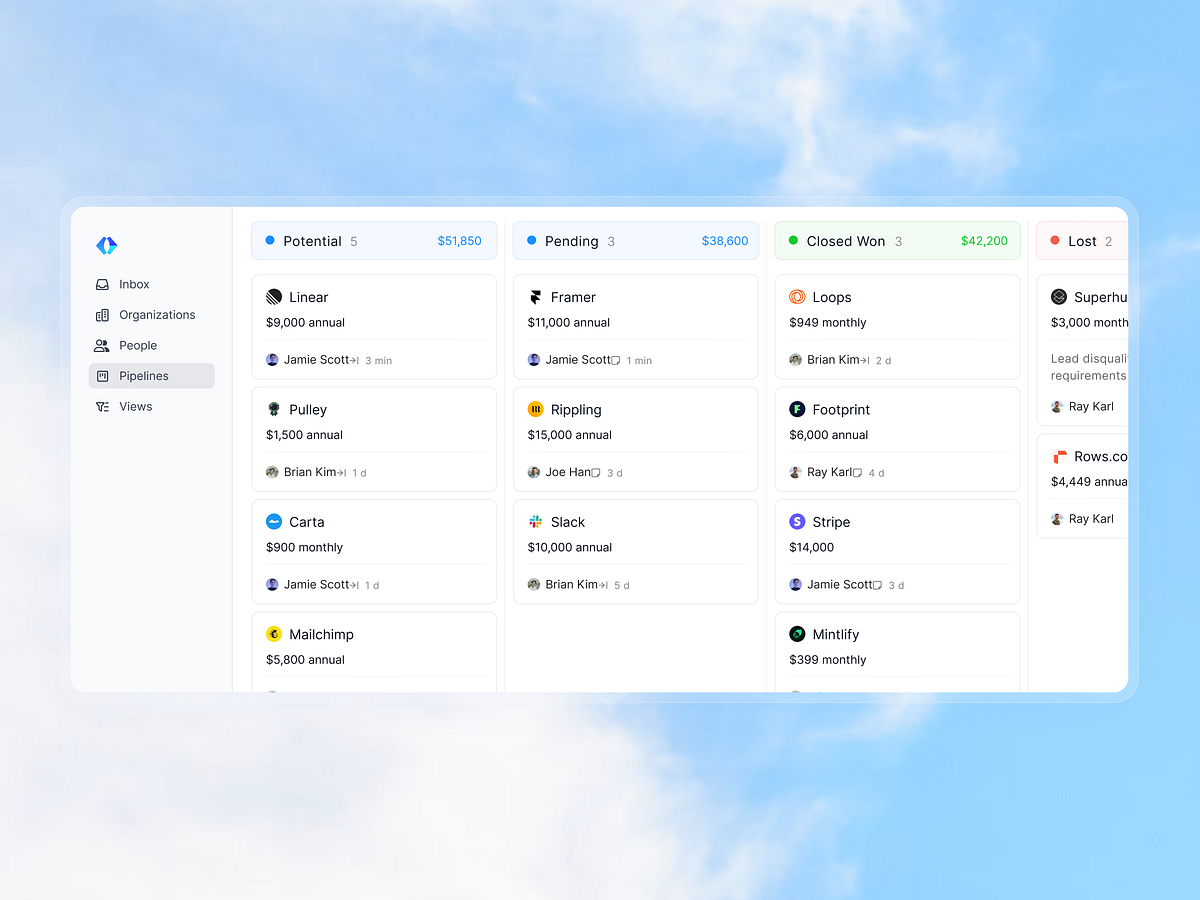The height and width of the screenshot is (900, 1200).
Task: Open the Mintlify deal title
Action: click(836, 634)
